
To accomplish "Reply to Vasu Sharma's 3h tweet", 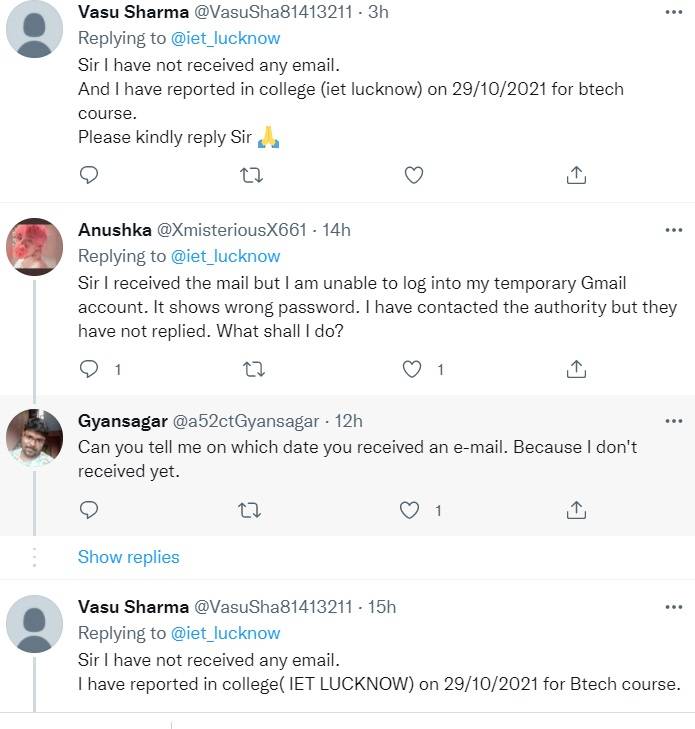I will tap(89, 175).
